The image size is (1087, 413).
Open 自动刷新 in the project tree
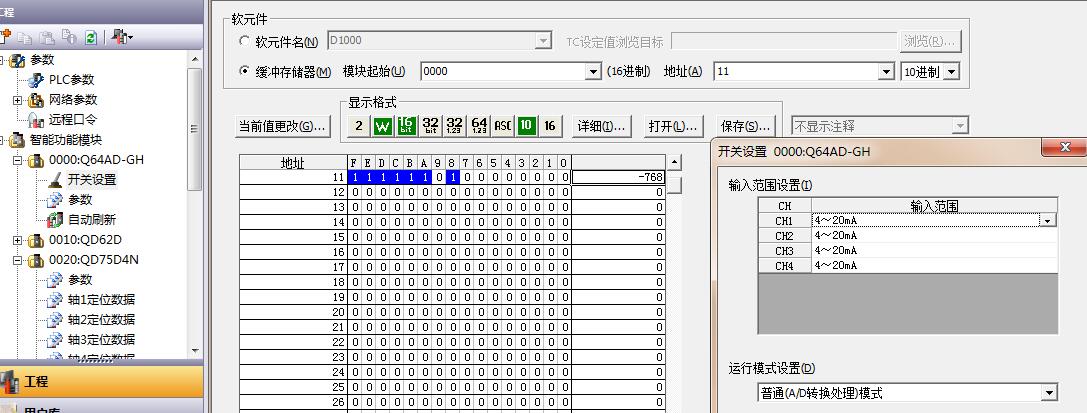(x=90, y=220)
